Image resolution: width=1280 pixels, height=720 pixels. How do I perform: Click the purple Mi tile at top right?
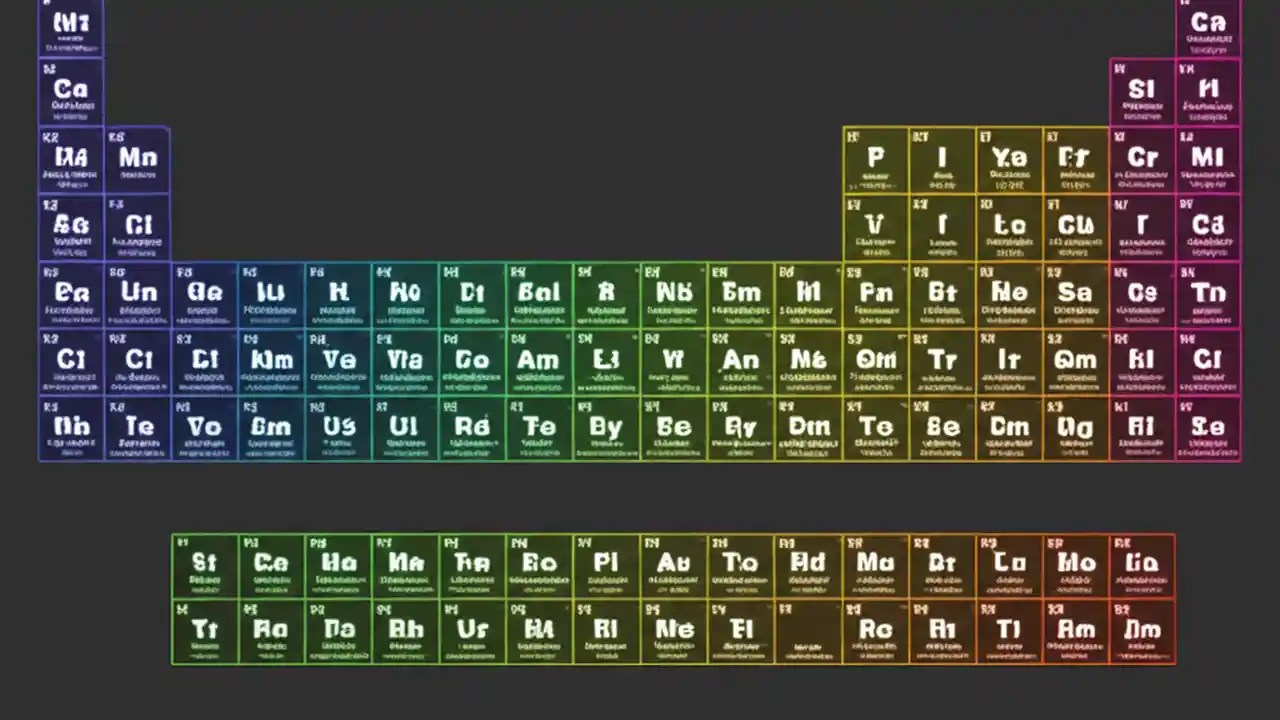(x=1208, y=158)
